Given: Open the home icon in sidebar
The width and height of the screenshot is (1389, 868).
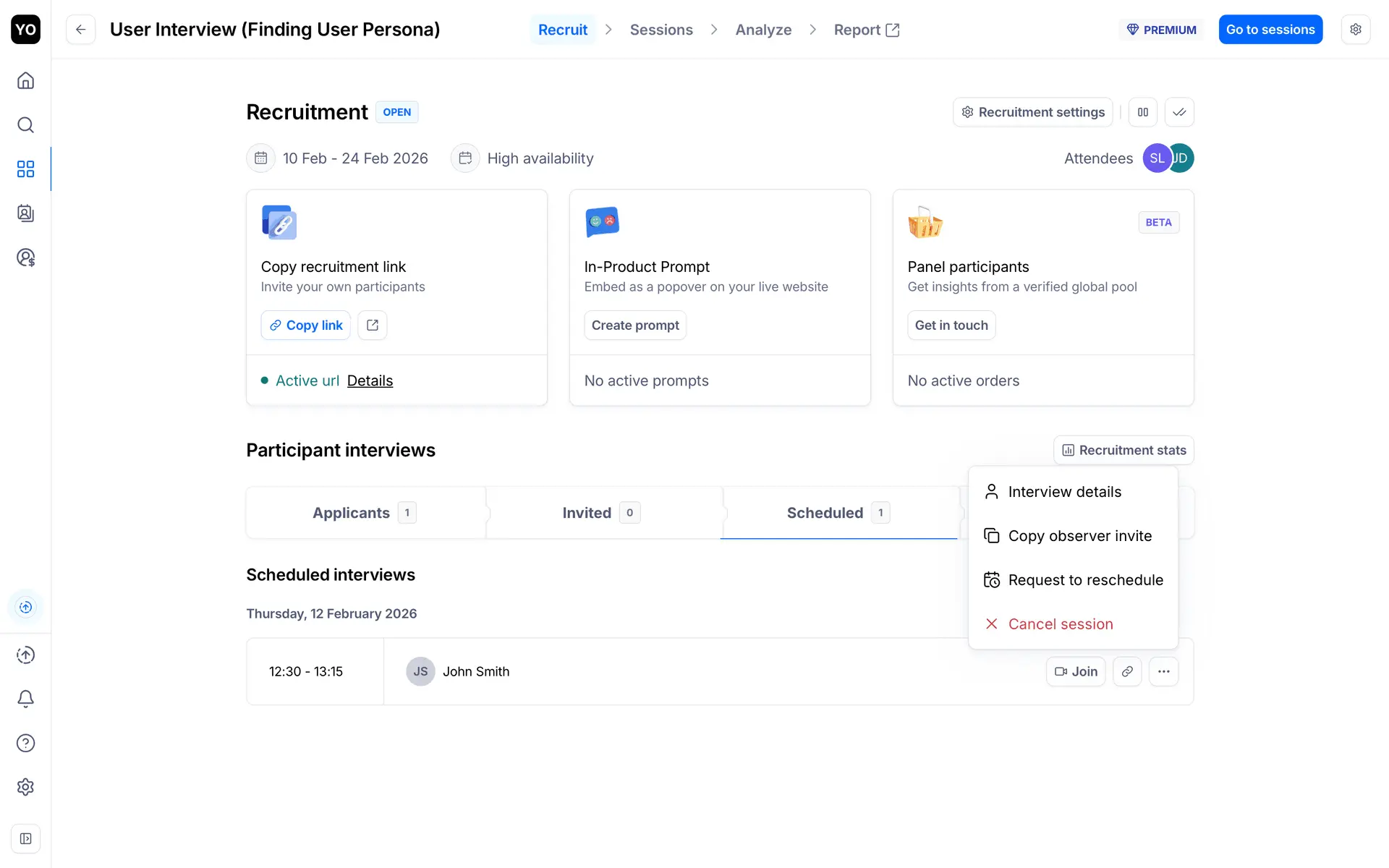Looking at the screenshot, I should pos(25,80).
